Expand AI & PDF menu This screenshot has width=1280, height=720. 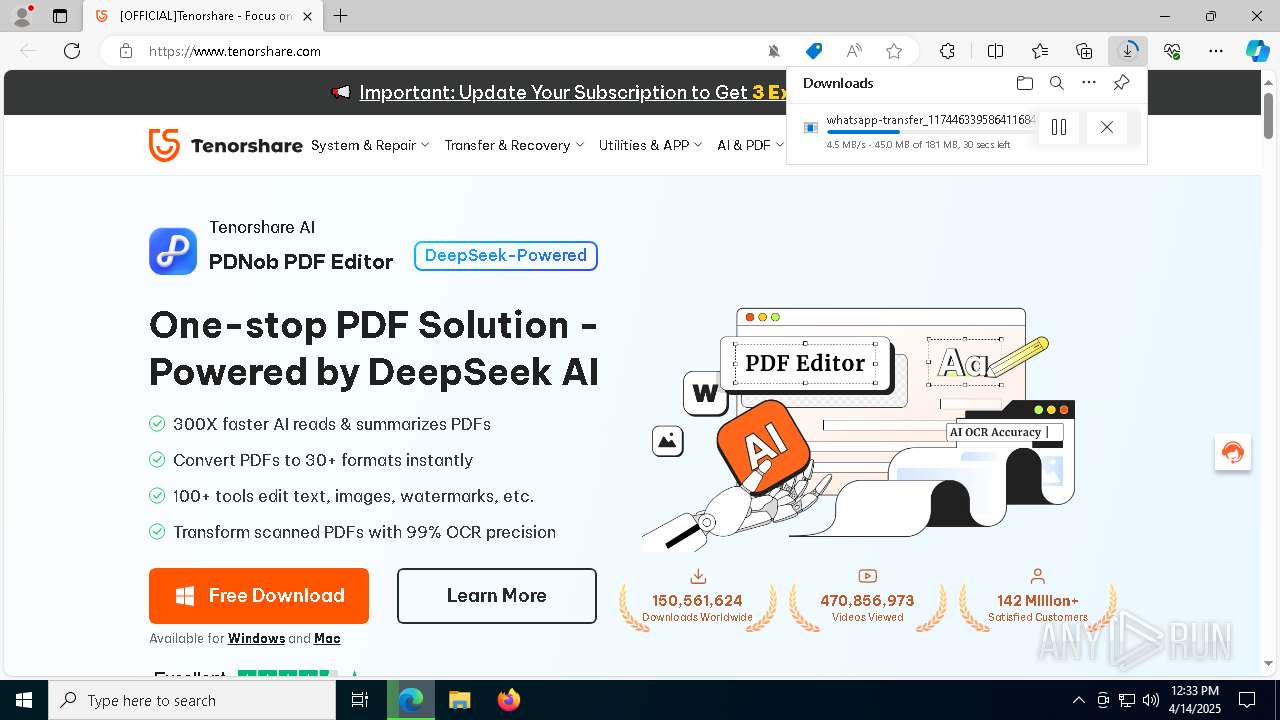tap(751, 145)
